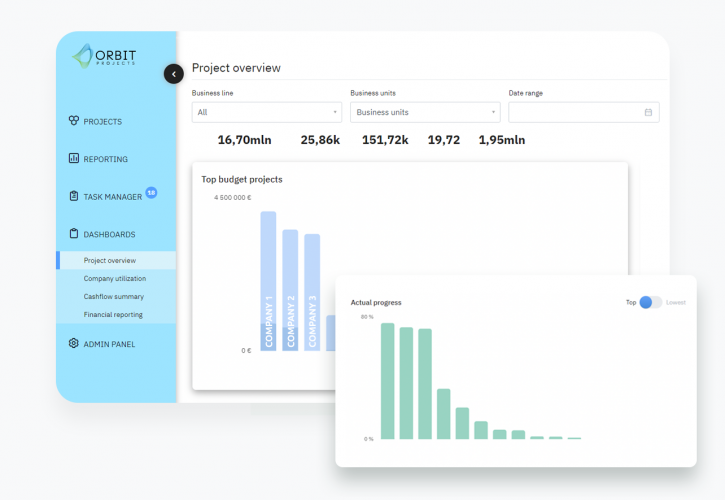The height and width of the screenshot is (500, 725).
Task: Open the Date range calendar icon
Action: [x=648, y=112]
